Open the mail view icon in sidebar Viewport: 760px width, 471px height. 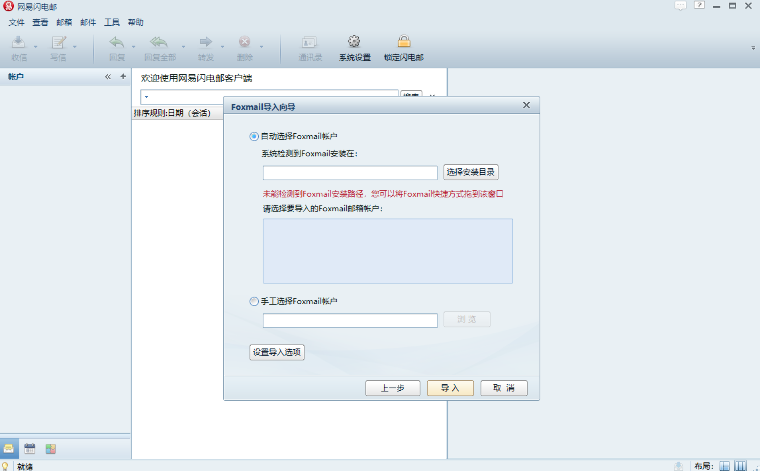point(9,448)
